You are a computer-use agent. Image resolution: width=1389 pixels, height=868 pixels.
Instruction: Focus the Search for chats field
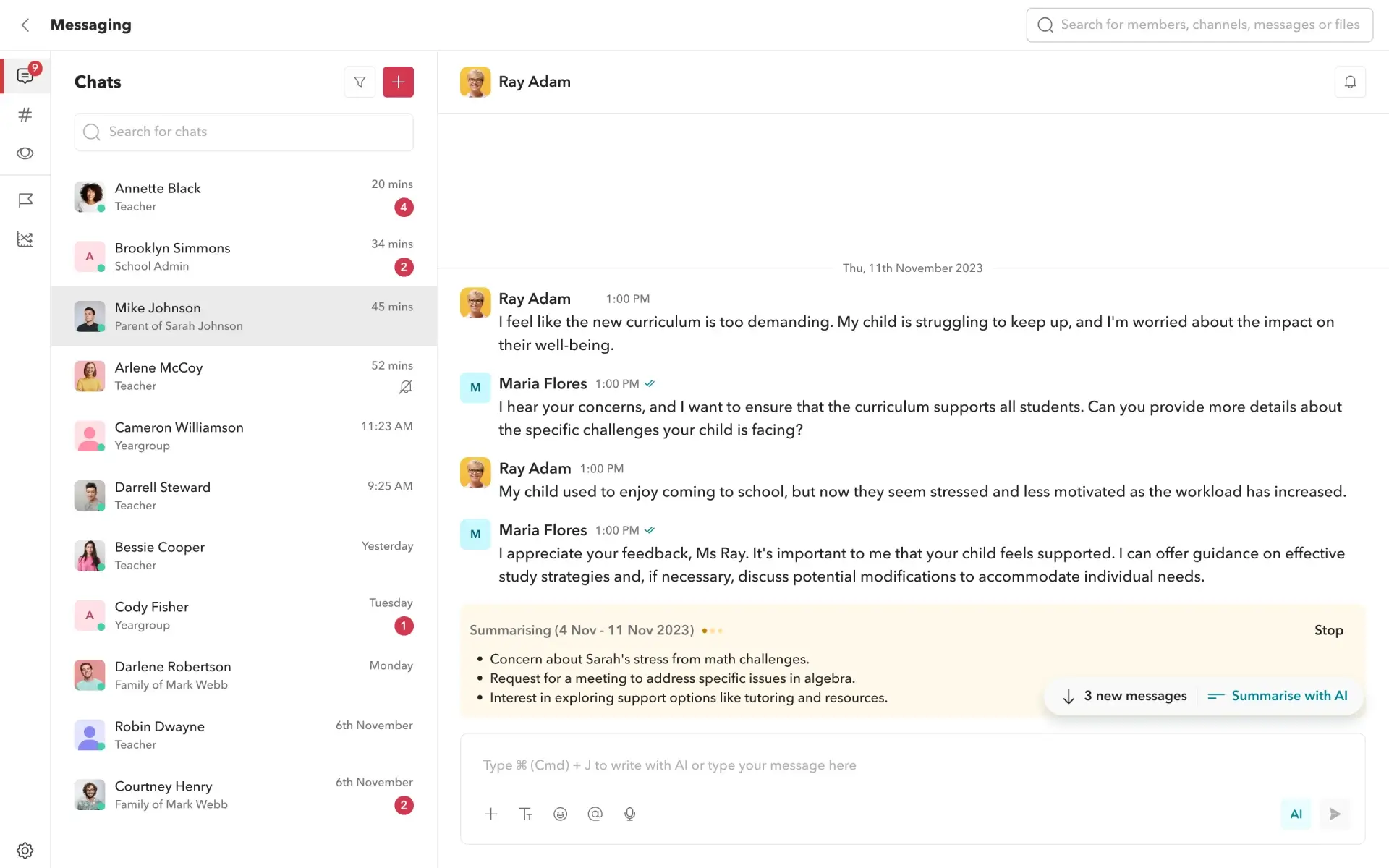[x=244, y=132]
